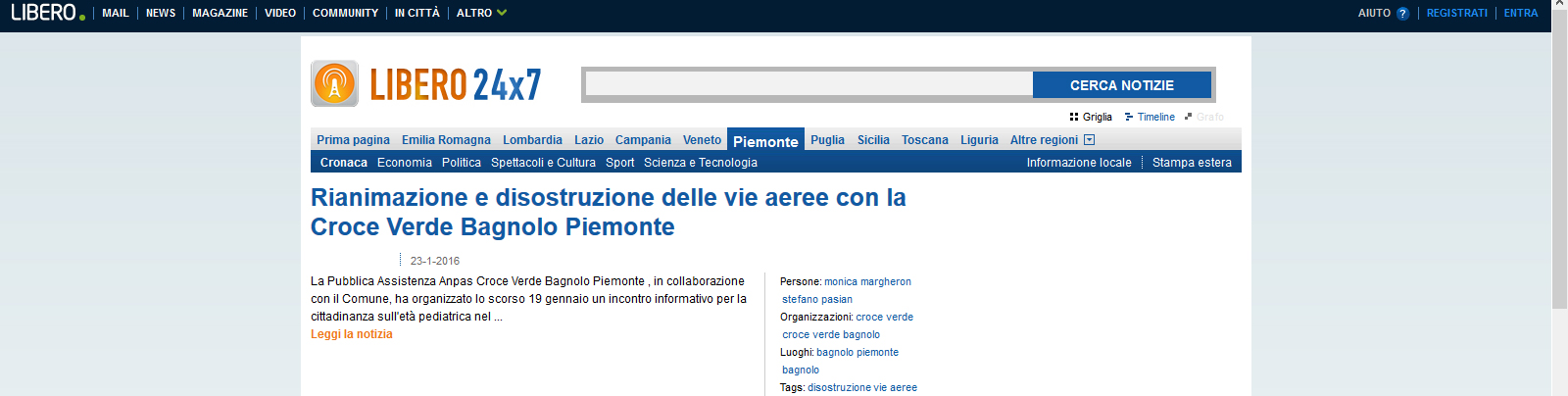The height and width of the screenshot is (396, 1568).
Task: Type in the news search field
Action: (x=808, y=85)
